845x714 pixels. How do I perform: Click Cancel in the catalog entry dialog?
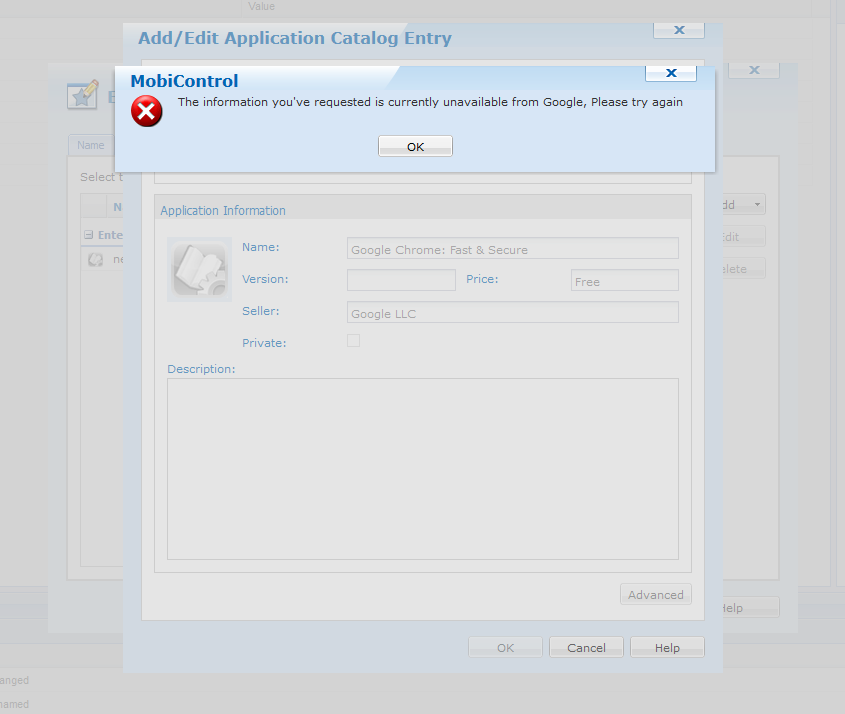[x=586, y=648]
